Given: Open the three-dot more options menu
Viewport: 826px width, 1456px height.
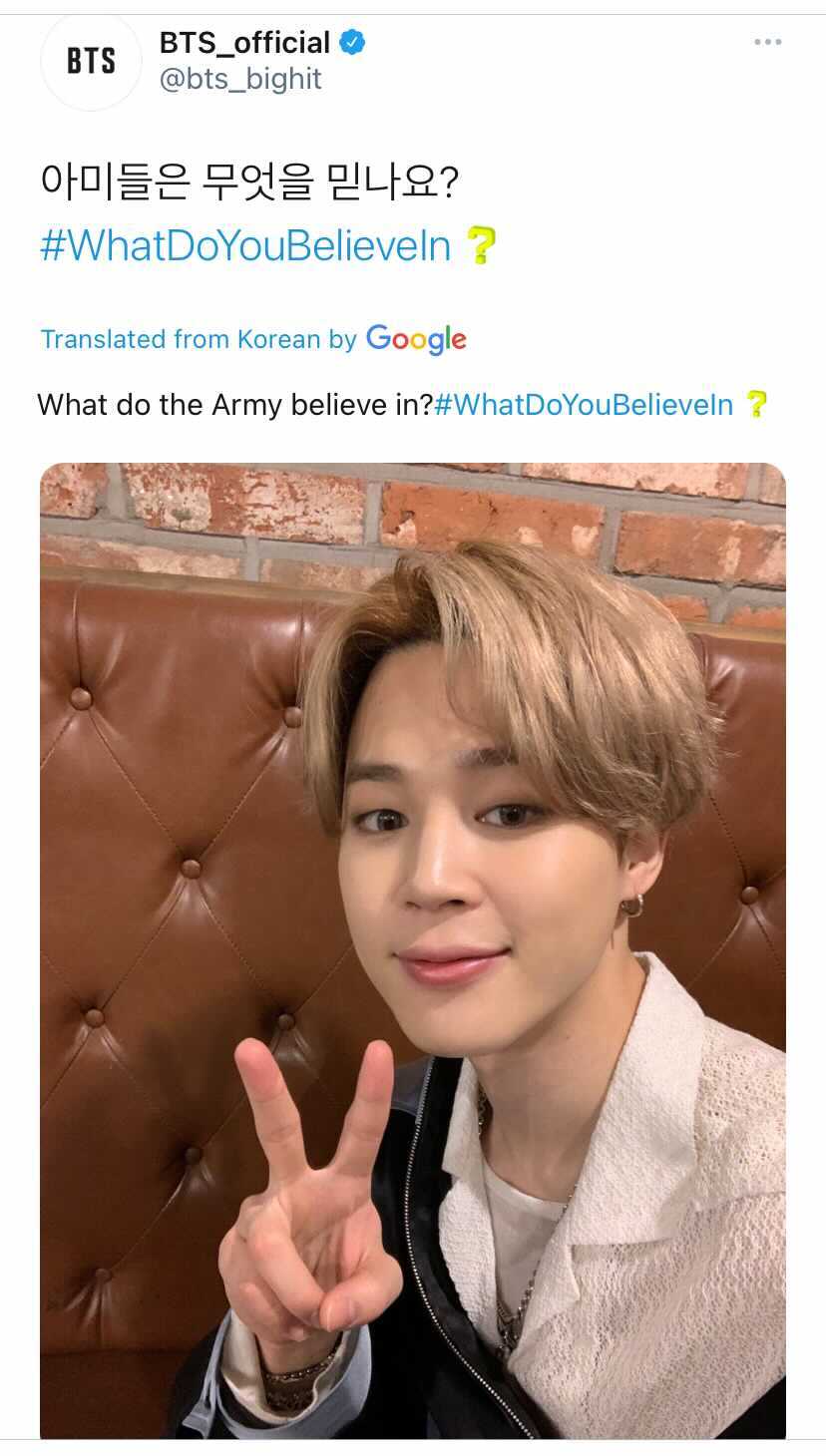Looking at the screenshot, I should pos(767,42).
